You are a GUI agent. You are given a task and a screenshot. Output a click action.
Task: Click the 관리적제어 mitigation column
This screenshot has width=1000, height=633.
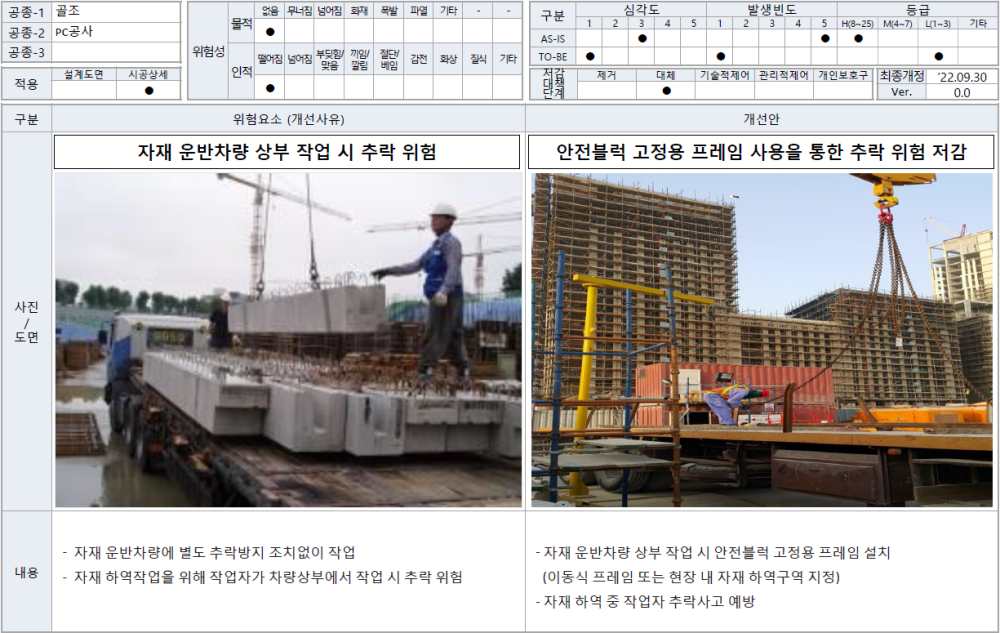pyautogui.click(x=784, y=75)
